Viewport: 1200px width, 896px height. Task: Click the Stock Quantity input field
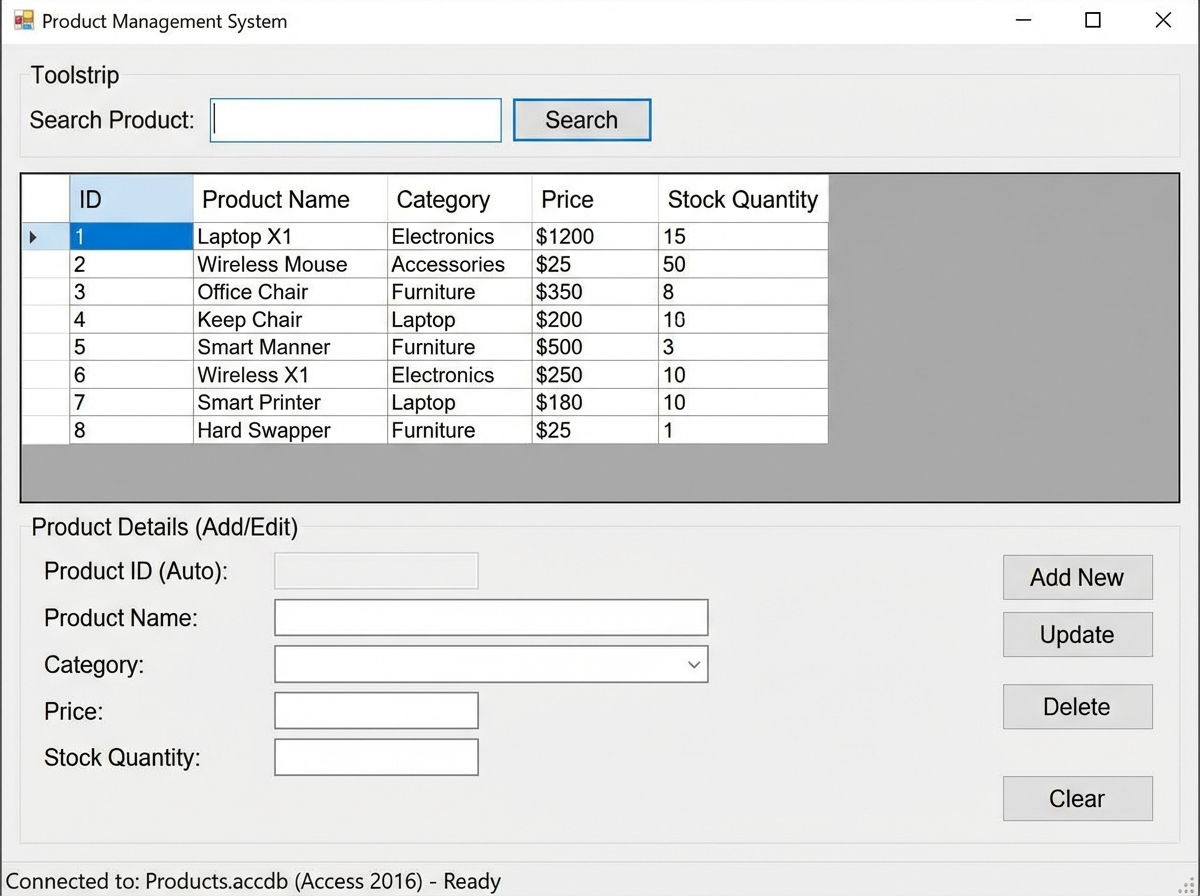pyautogui.click(x=375, y=757)
